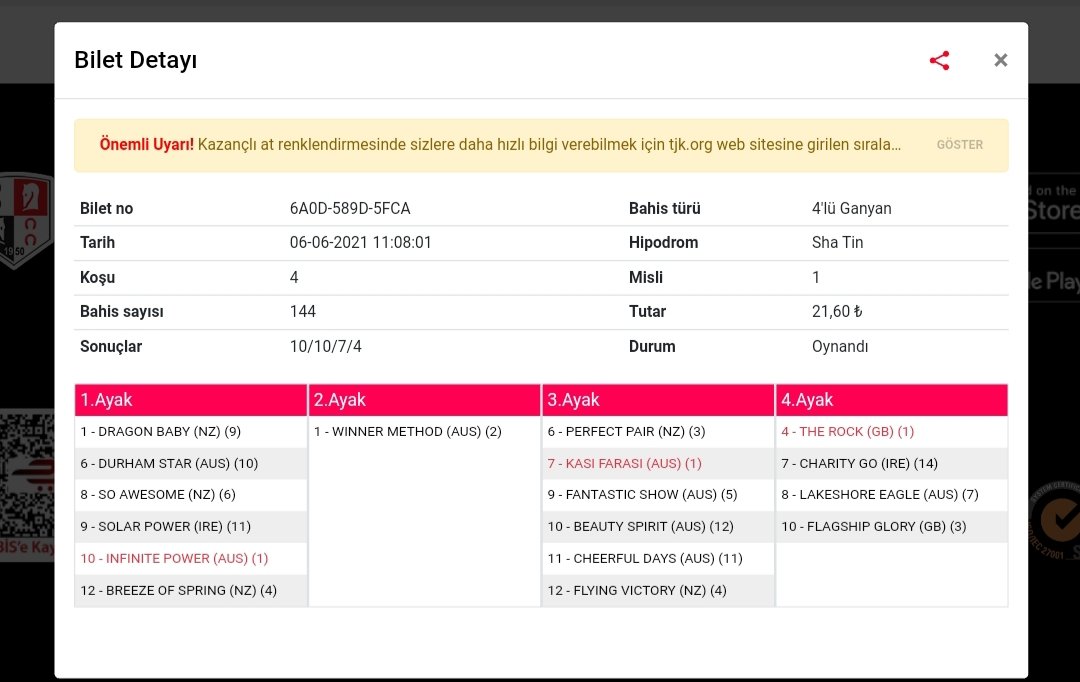Click the amount 21,60 ₺
Image resolution: width=1080 pixels, height=682 pixels.
pos(837,311)
